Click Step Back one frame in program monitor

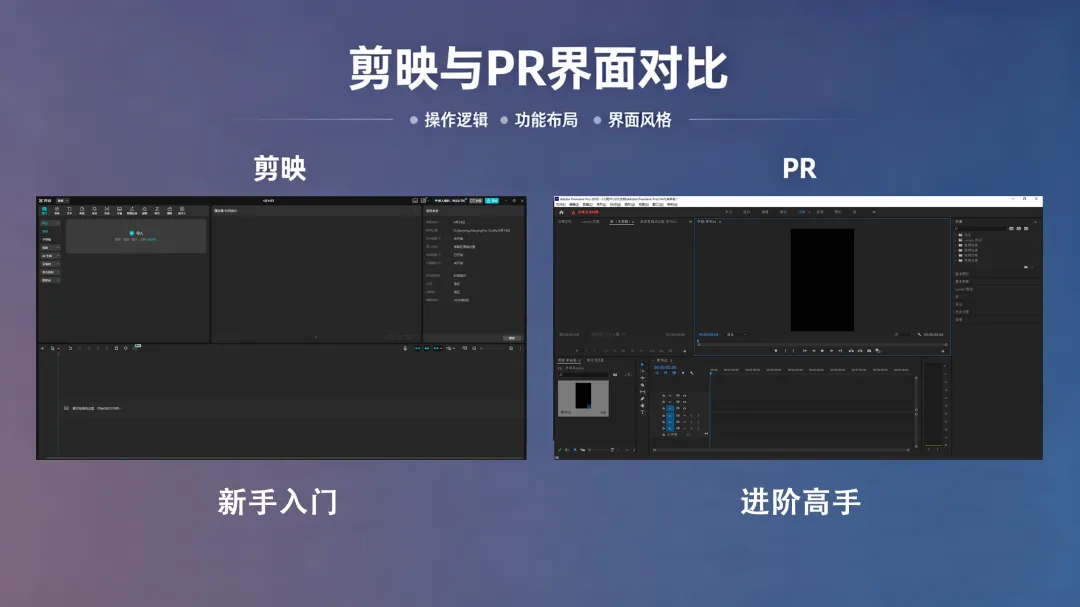click(814, 351)
